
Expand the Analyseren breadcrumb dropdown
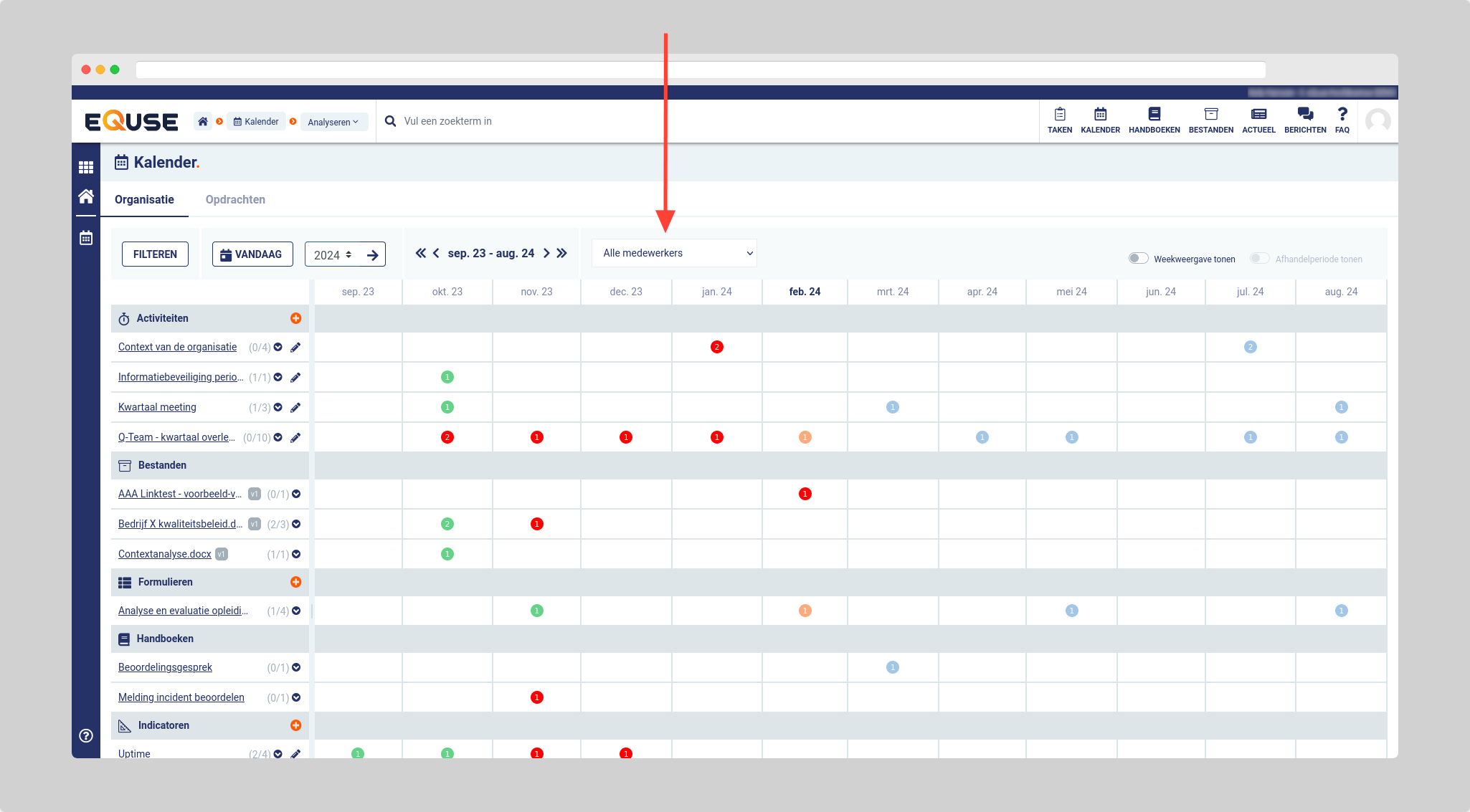[333, 122]
